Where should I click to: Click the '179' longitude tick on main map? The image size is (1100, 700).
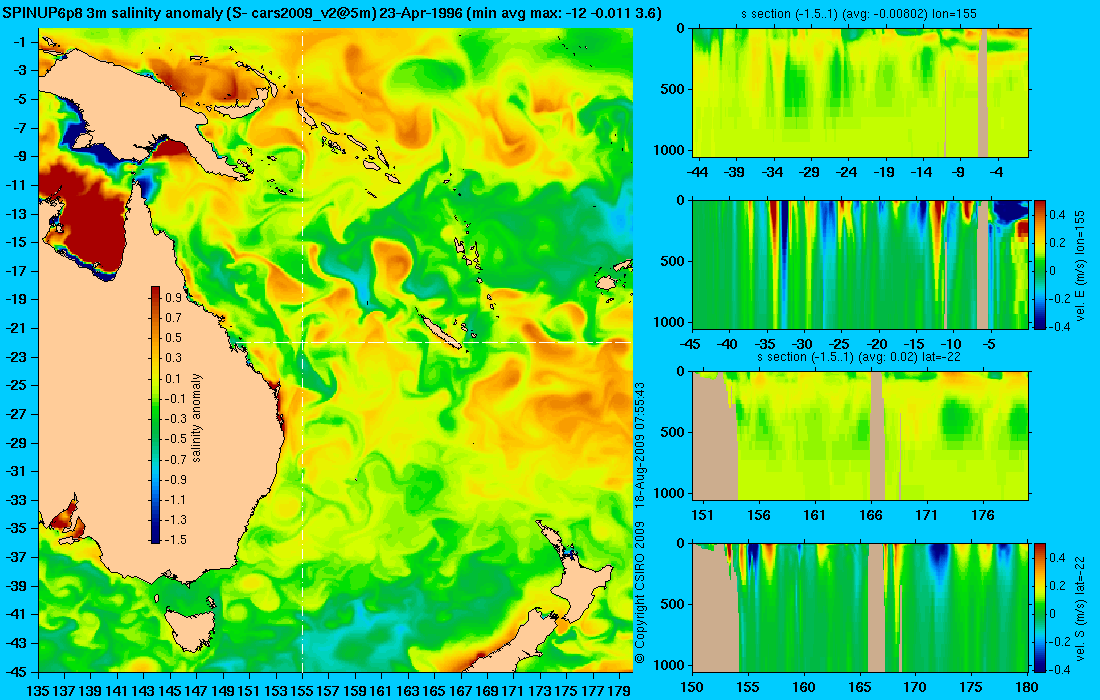tap(619, 691)
